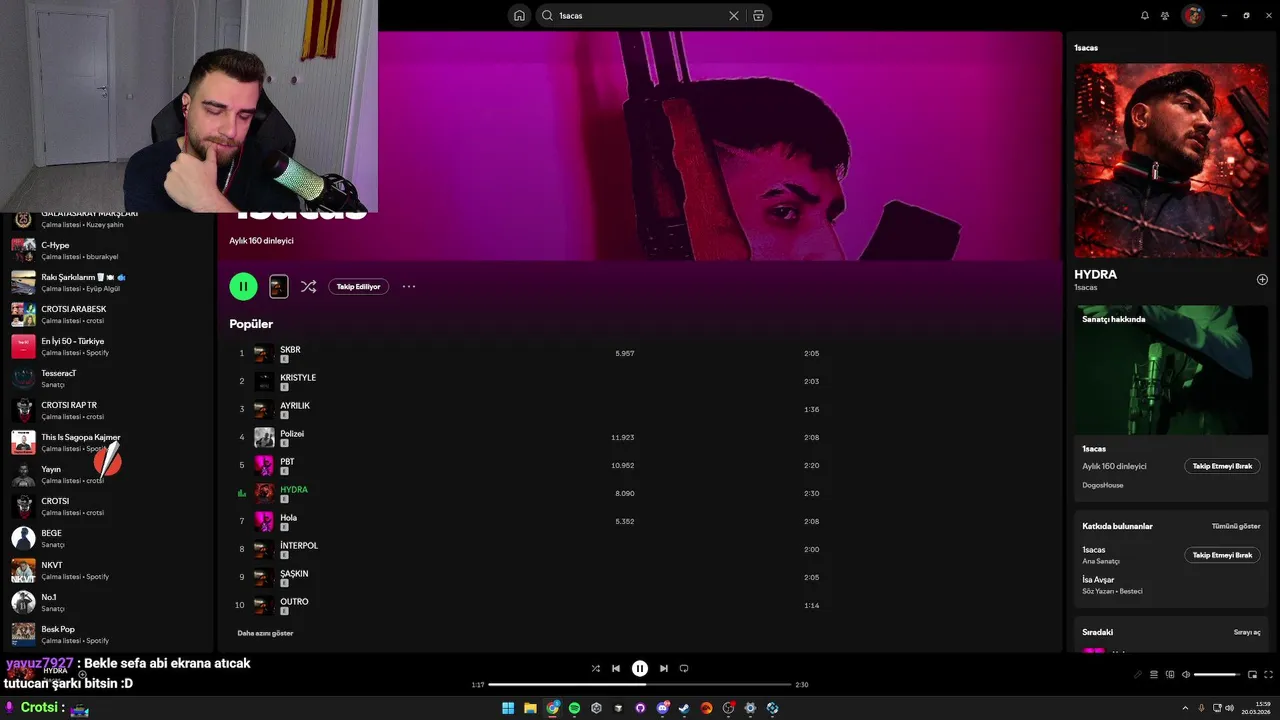Click Takip Etmeyi Bırak beside Ana Sanatçı
This screenshot has width=1280, height=720.
point(1222,555)
